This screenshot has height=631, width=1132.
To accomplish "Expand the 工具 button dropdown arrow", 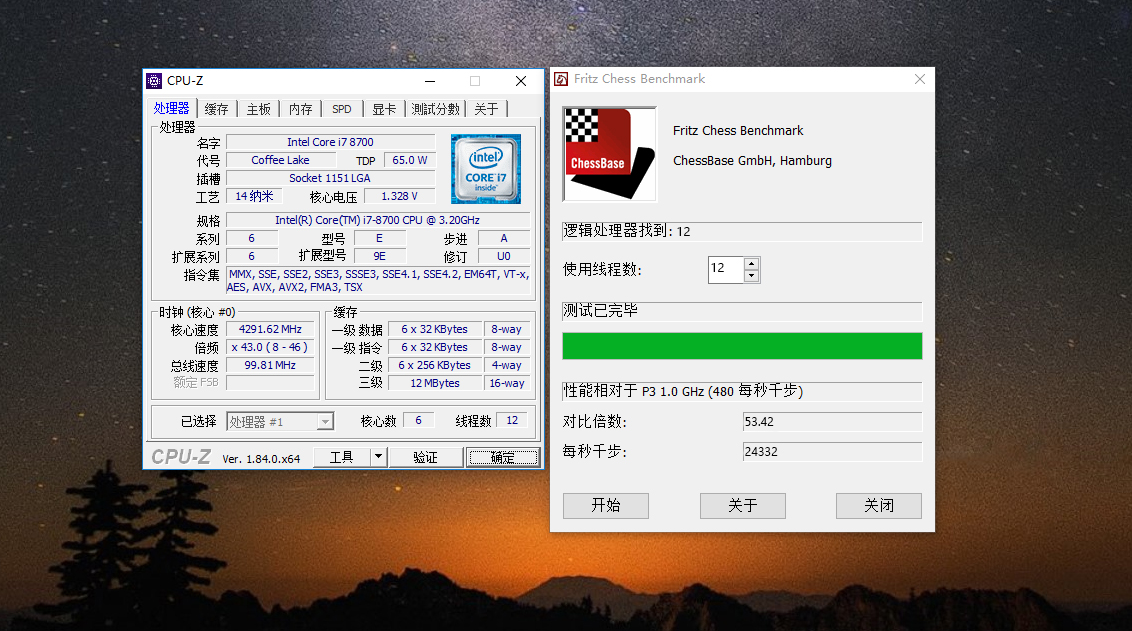I will (x=378, y=457).
